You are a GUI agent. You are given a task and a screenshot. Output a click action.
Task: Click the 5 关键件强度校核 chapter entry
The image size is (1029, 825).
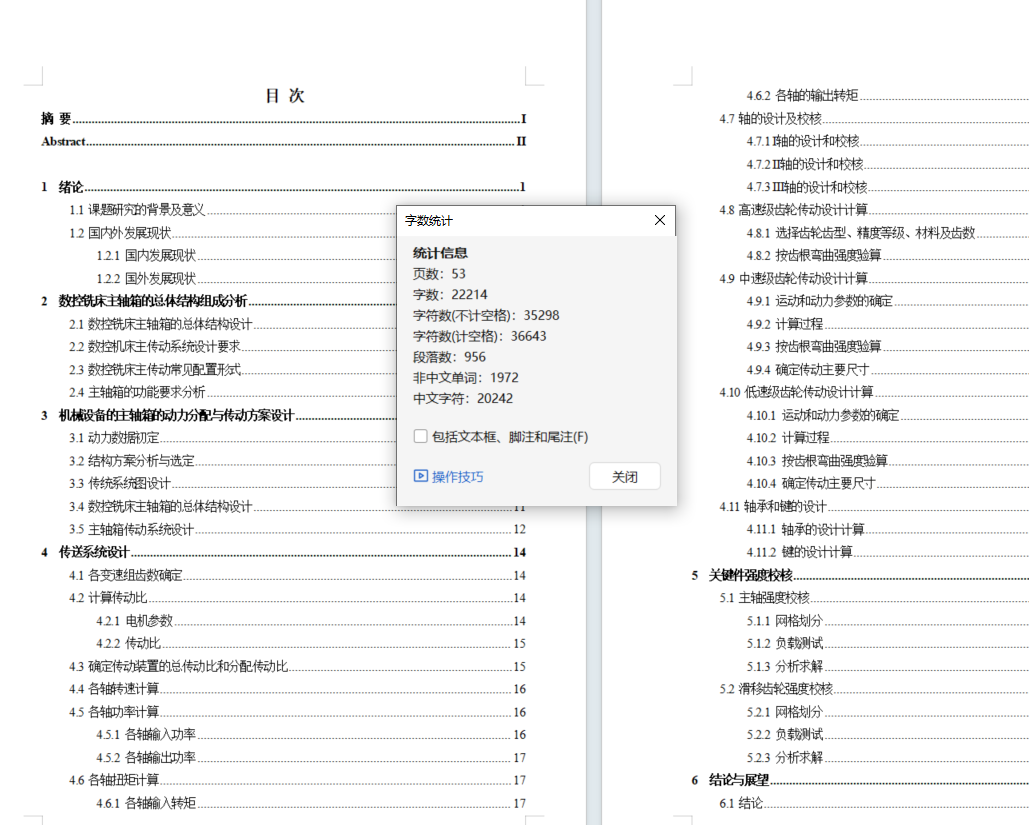pos(860,576)
